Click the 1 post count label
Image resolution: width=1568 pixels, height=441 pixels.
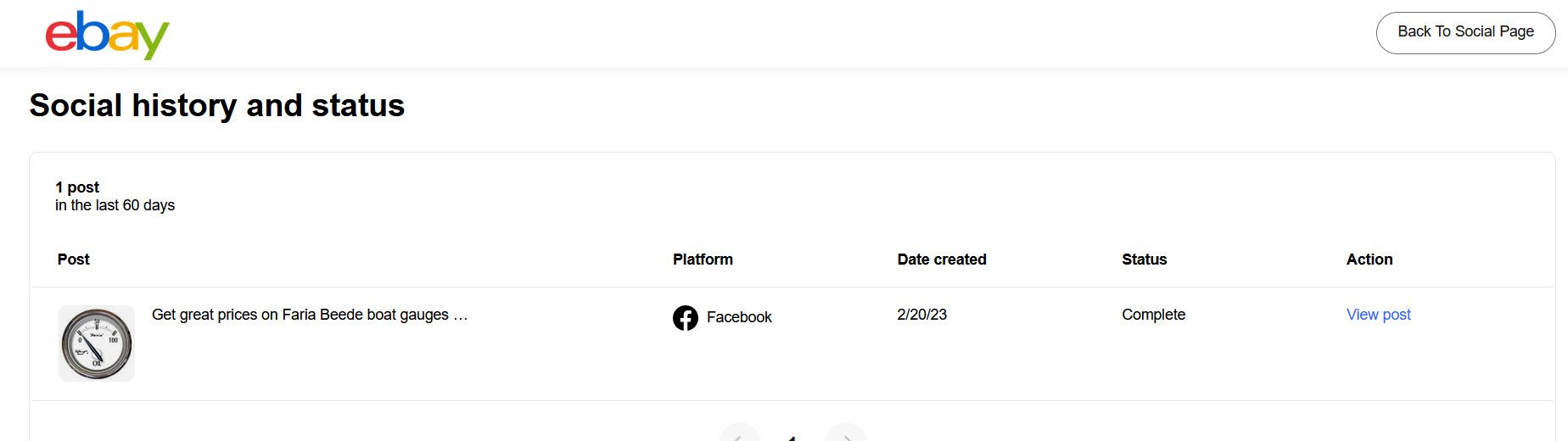tap(77, 187)
